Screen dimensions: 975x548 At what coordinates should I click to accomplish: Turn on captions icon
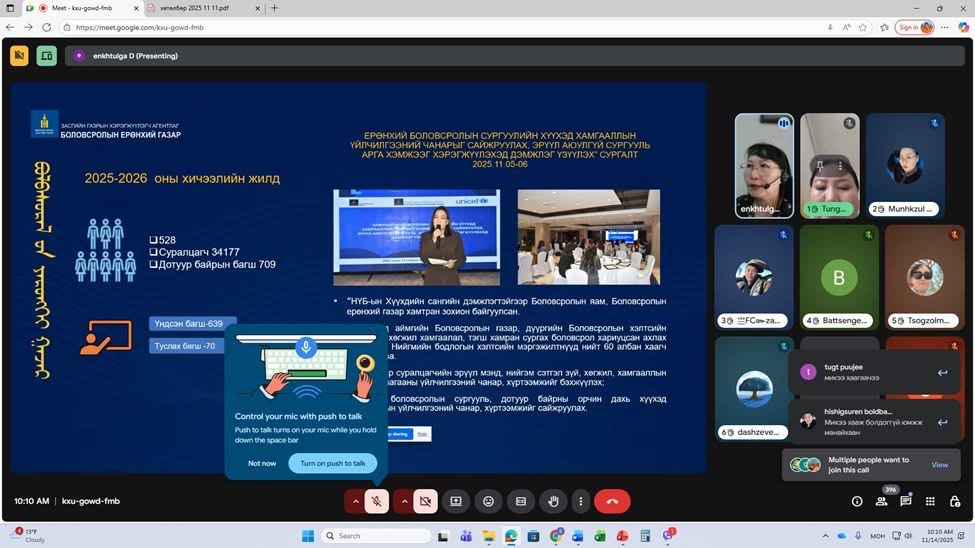click(x=520, y=501)
